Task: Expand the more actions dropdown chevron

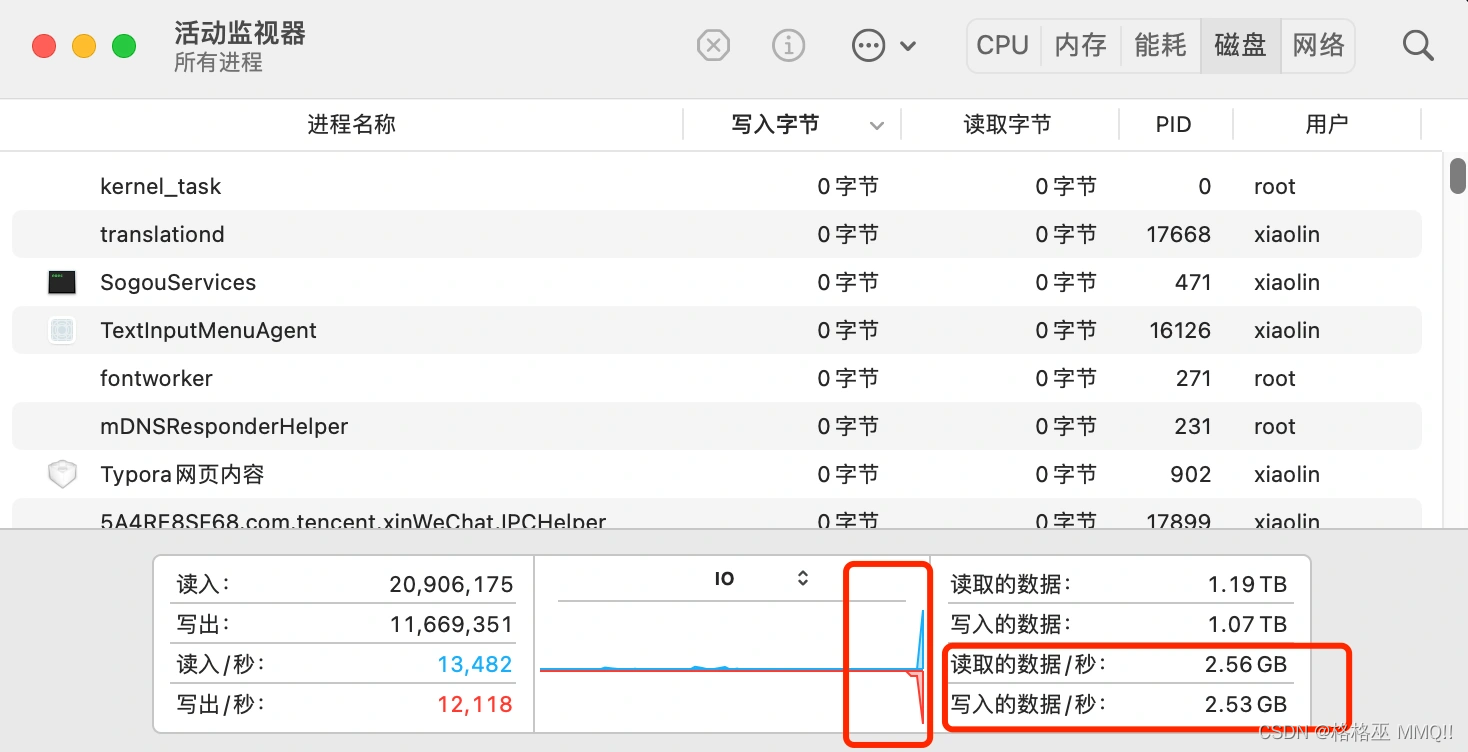Action: [x=908, y=46]
